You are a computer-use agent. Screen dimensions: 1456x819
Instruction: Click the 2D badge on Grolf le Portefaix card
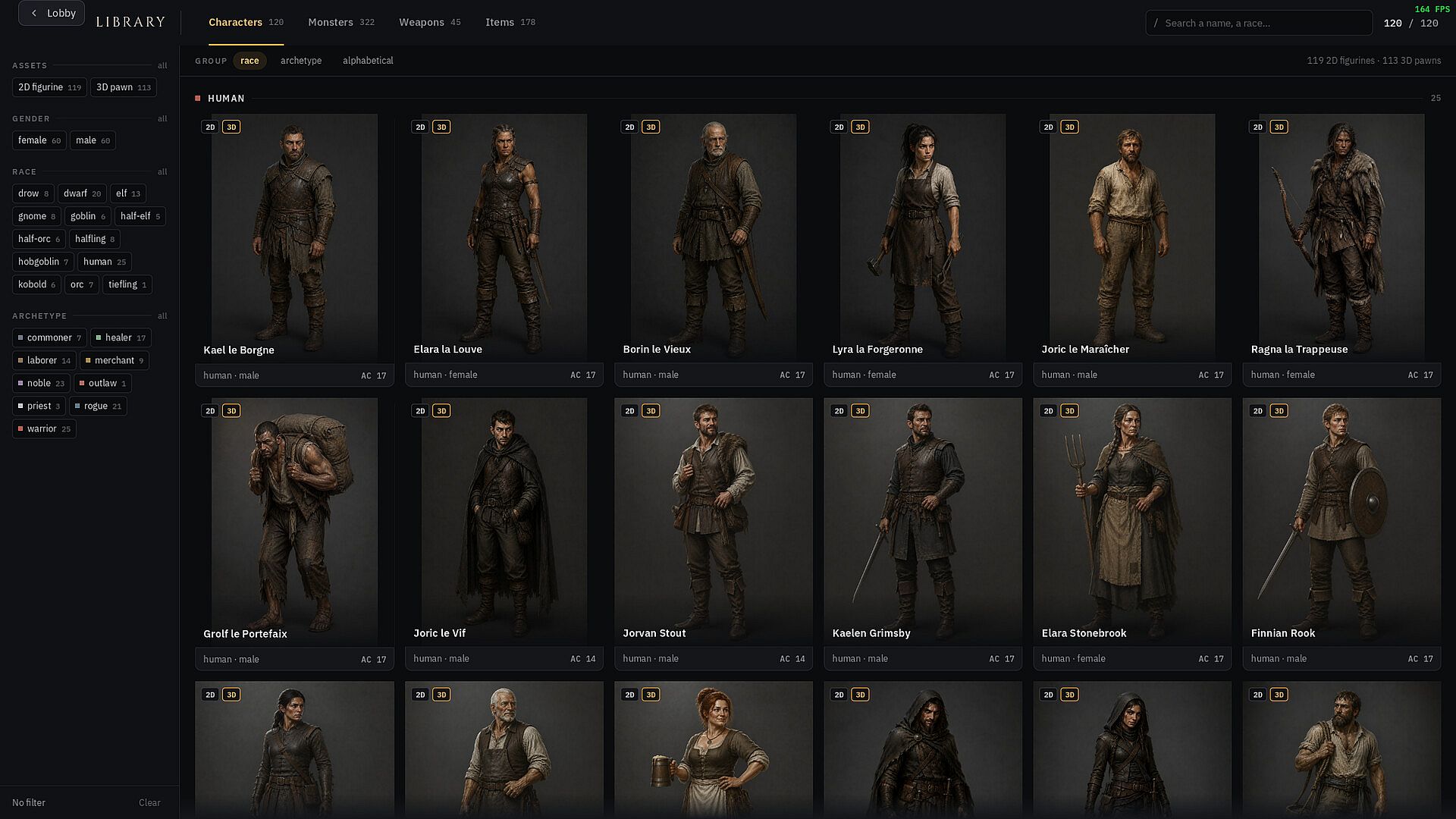pos(210,411)
